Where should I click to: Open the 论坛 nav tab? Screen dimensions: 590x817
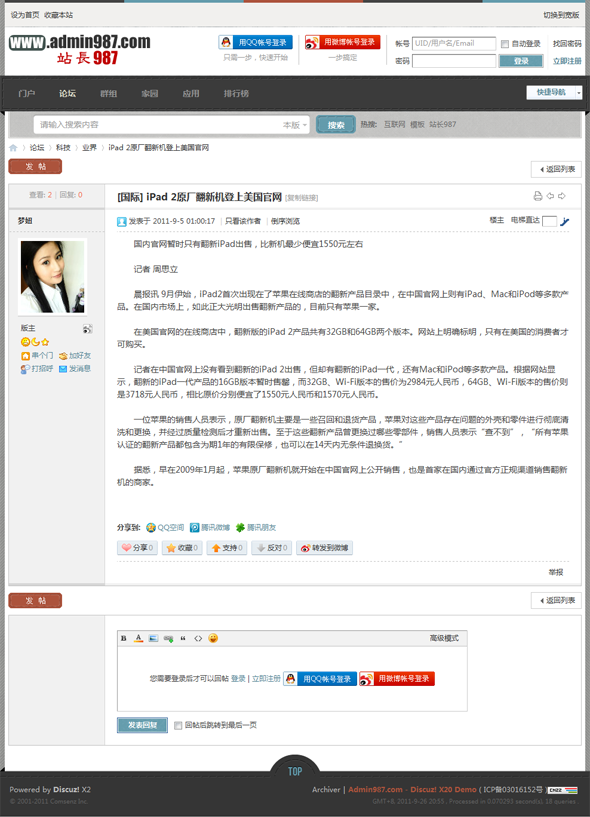pos(67,93)
